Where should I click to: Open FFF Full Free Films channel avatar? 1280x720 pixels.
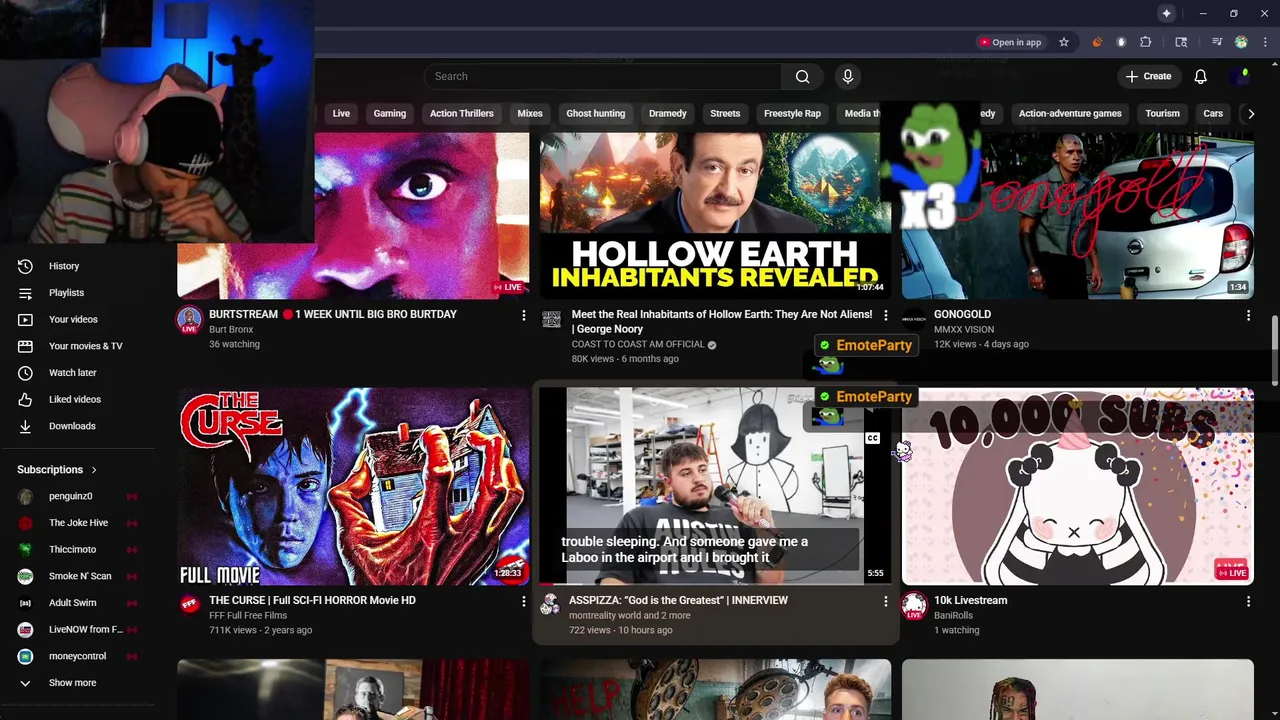click(189, 605)
